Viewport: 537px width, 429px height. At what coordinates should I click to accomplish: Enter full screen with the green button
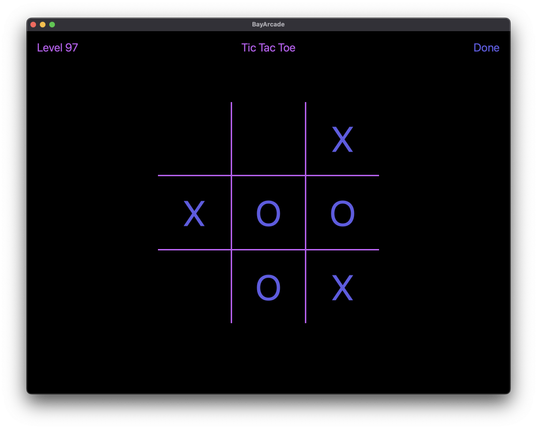click(52, 25)
